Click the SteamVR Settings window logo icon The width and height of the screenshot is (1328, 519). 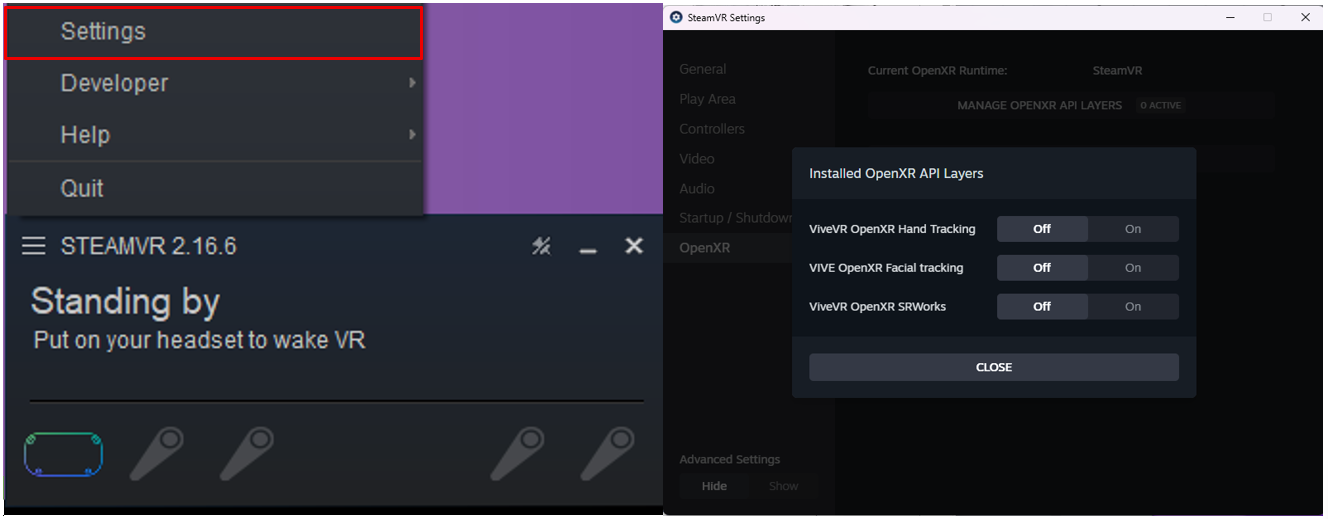676,17
